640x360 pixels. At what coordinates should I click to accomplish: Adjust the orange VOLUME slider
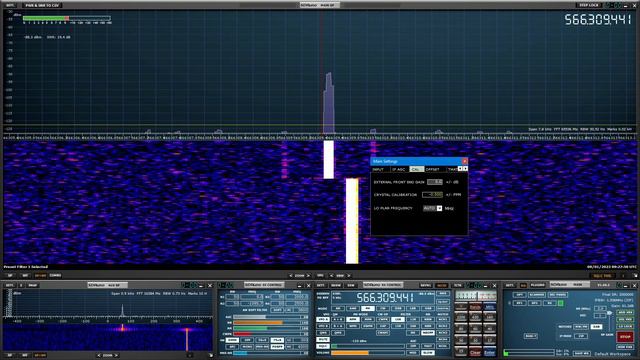368,353
